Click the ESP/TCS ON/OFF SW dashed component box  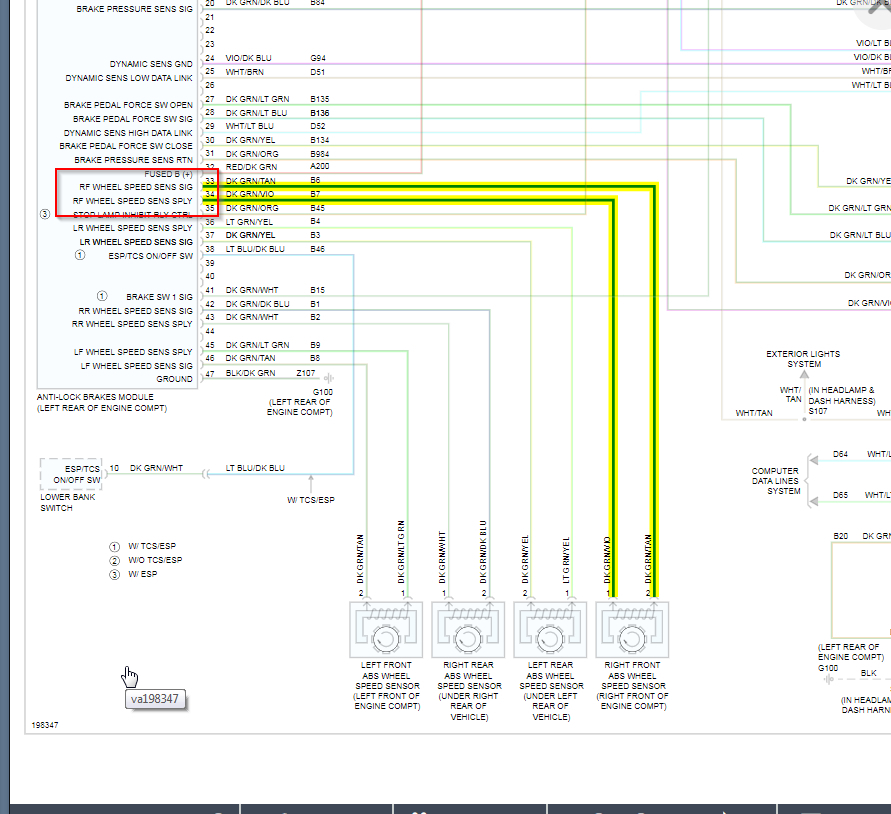click(x=71, y=474)
